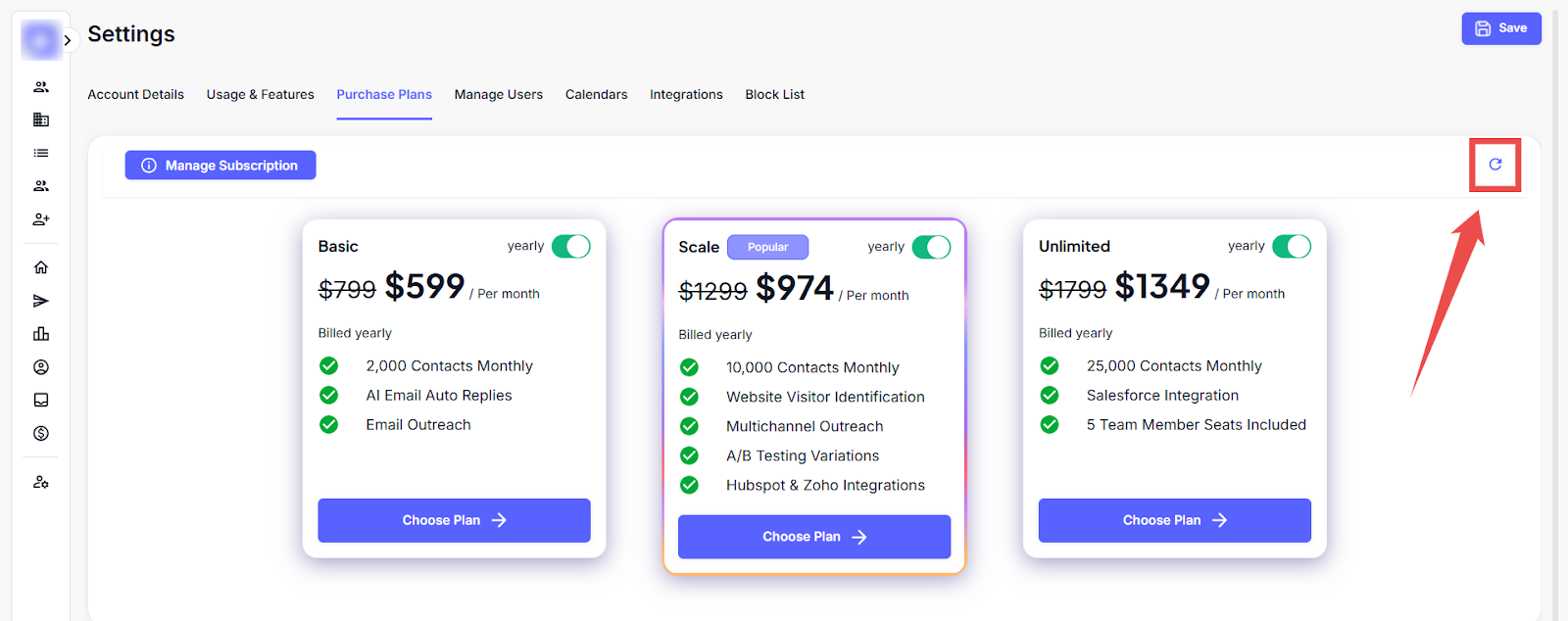Choose Plan for the Scale tier
Screen dimensions: 1568x621
click(x=813, y=537)
